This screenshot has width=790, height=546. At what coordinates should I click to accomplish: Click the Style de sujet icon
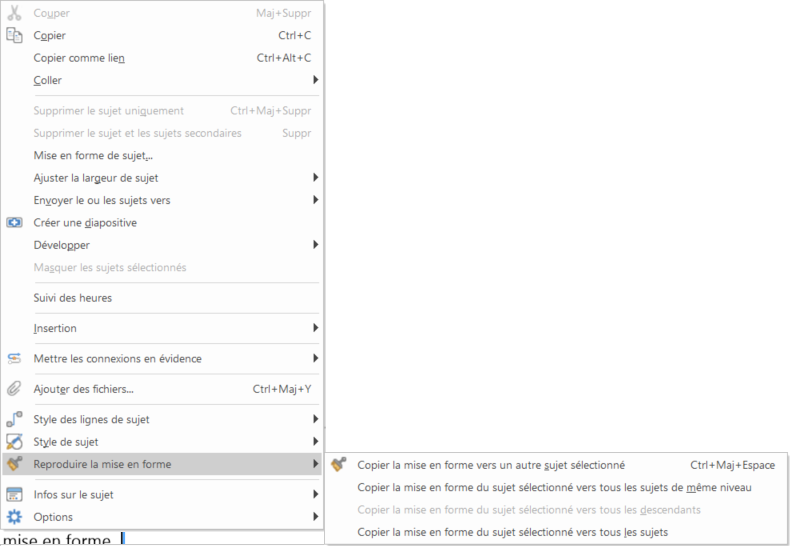[x=14, y=442]
